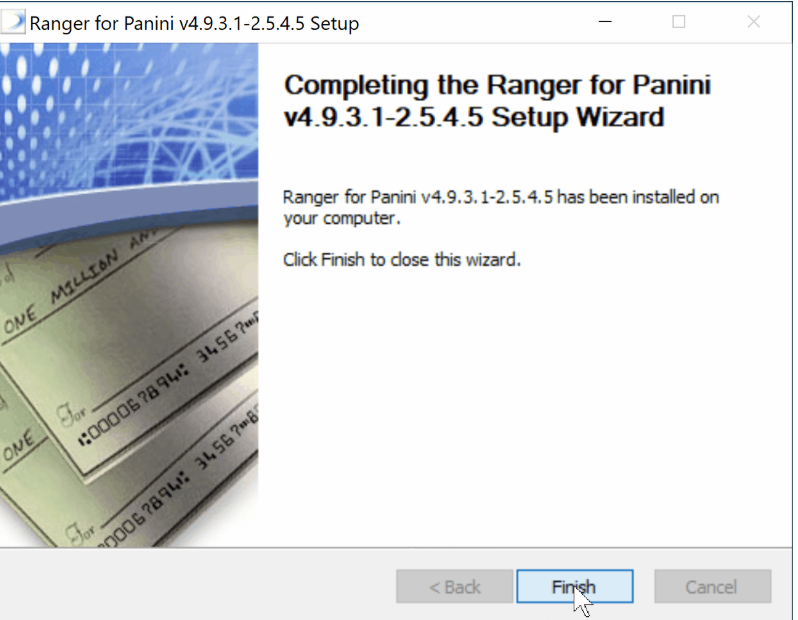
Task: Click the 'For' memo line on the lower check
Action: [80, 531]
